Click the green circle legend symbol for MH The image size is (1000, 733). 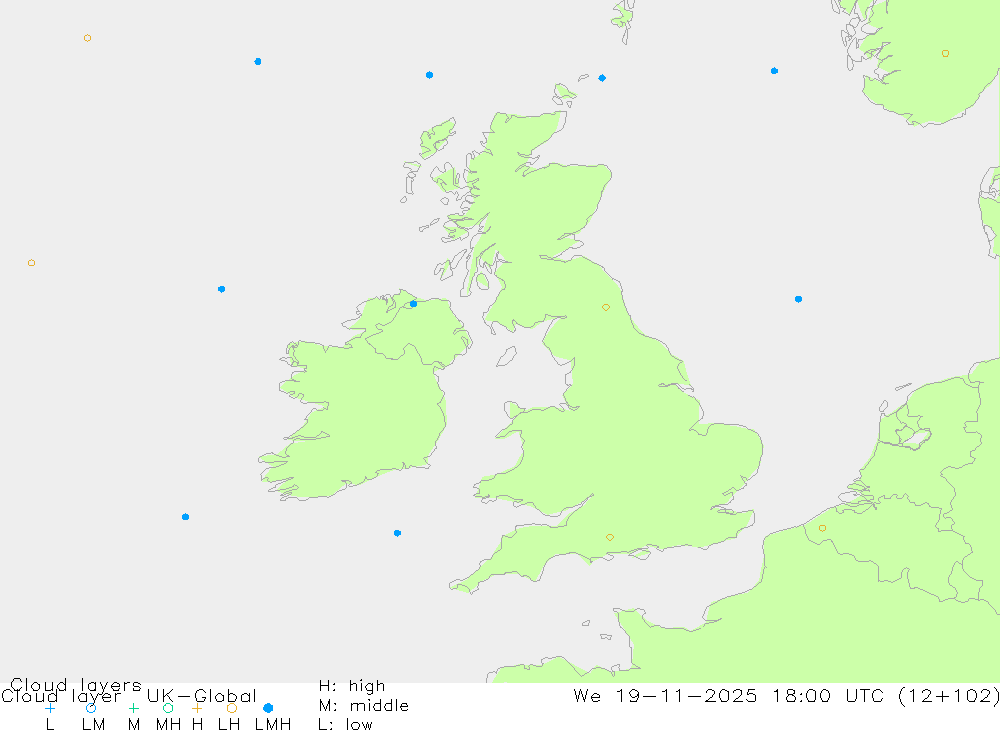[x=168, y=708]
